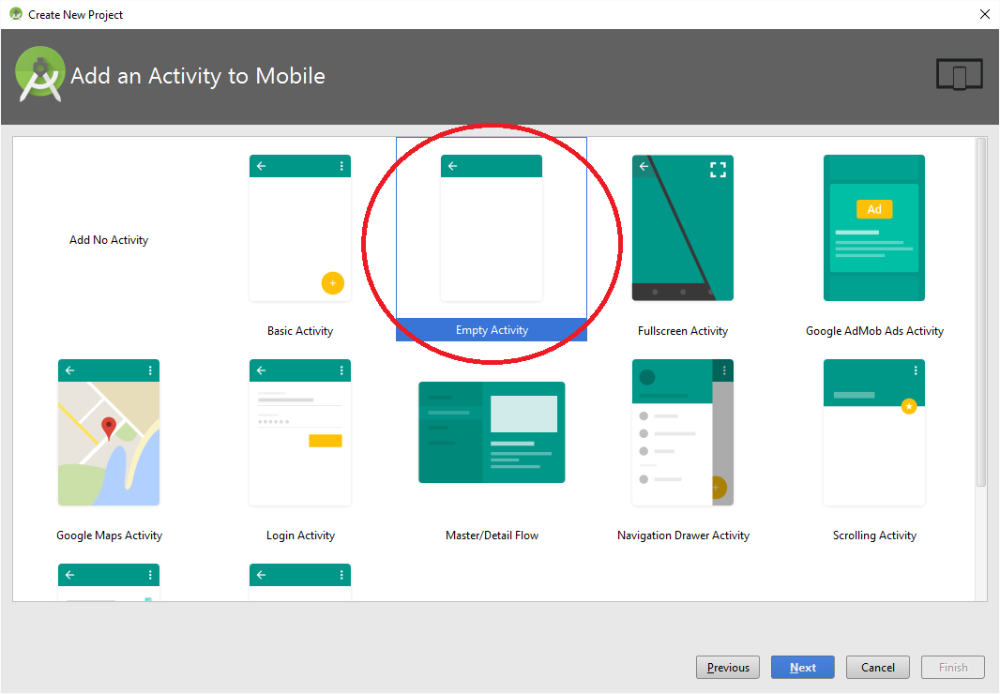Viewport: 1000px width, 694px height.
Task: Click the fullscreen expand icon in Fullscreen Activity
Action: pos(718,169)
